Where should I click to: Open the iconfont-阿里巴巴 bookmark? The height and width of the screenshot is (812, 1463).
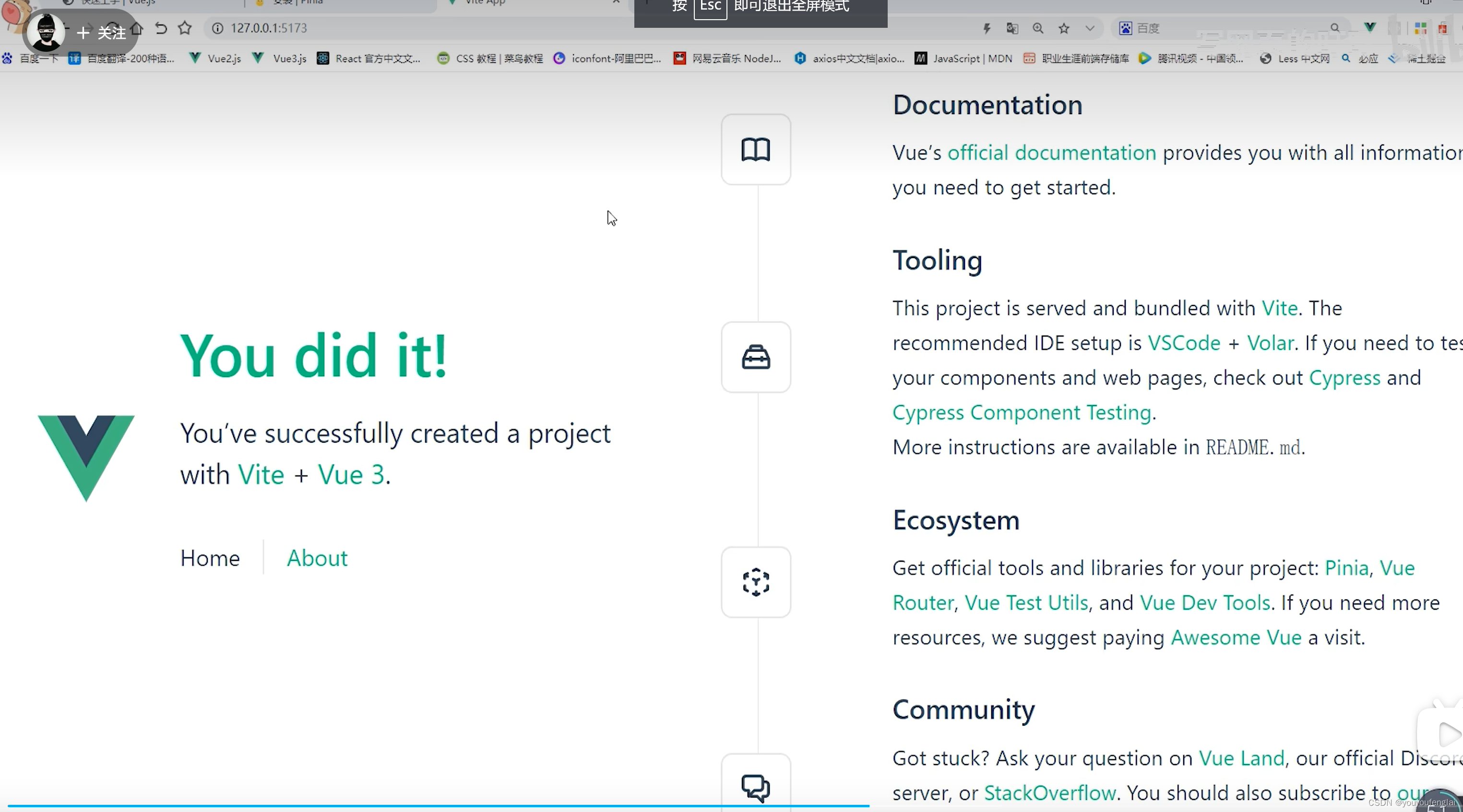(607, 59)
